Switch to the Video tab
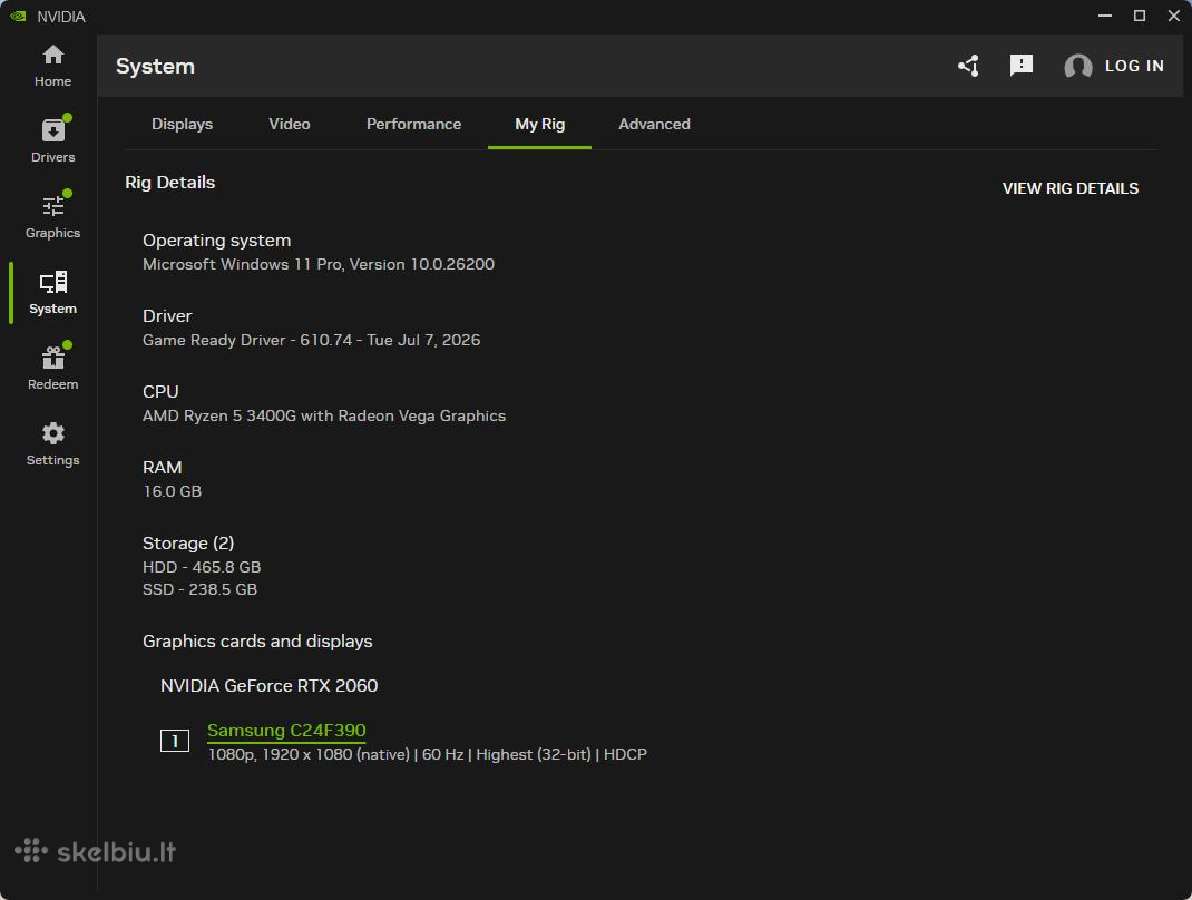Viewport: 1192px width, 900px height. (290, 124)
